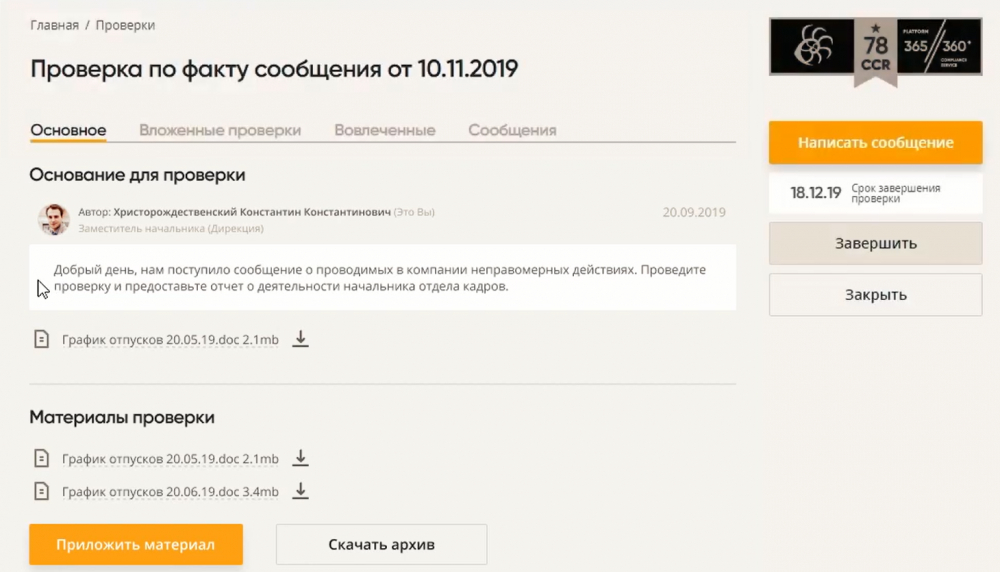This screenshot has height=572, width=1000.
Task: Go back to Проверки via breadcrumb
Action: coord(125,25)
